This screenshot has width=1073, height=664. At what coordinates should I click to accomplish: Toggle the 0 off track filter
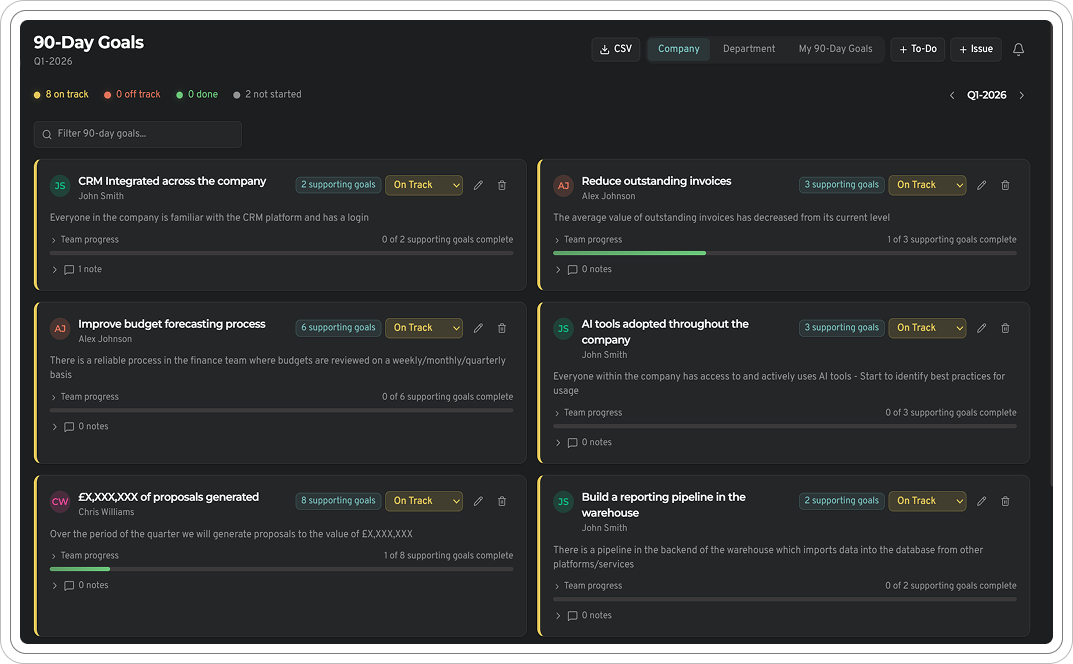tap(131, 94)
